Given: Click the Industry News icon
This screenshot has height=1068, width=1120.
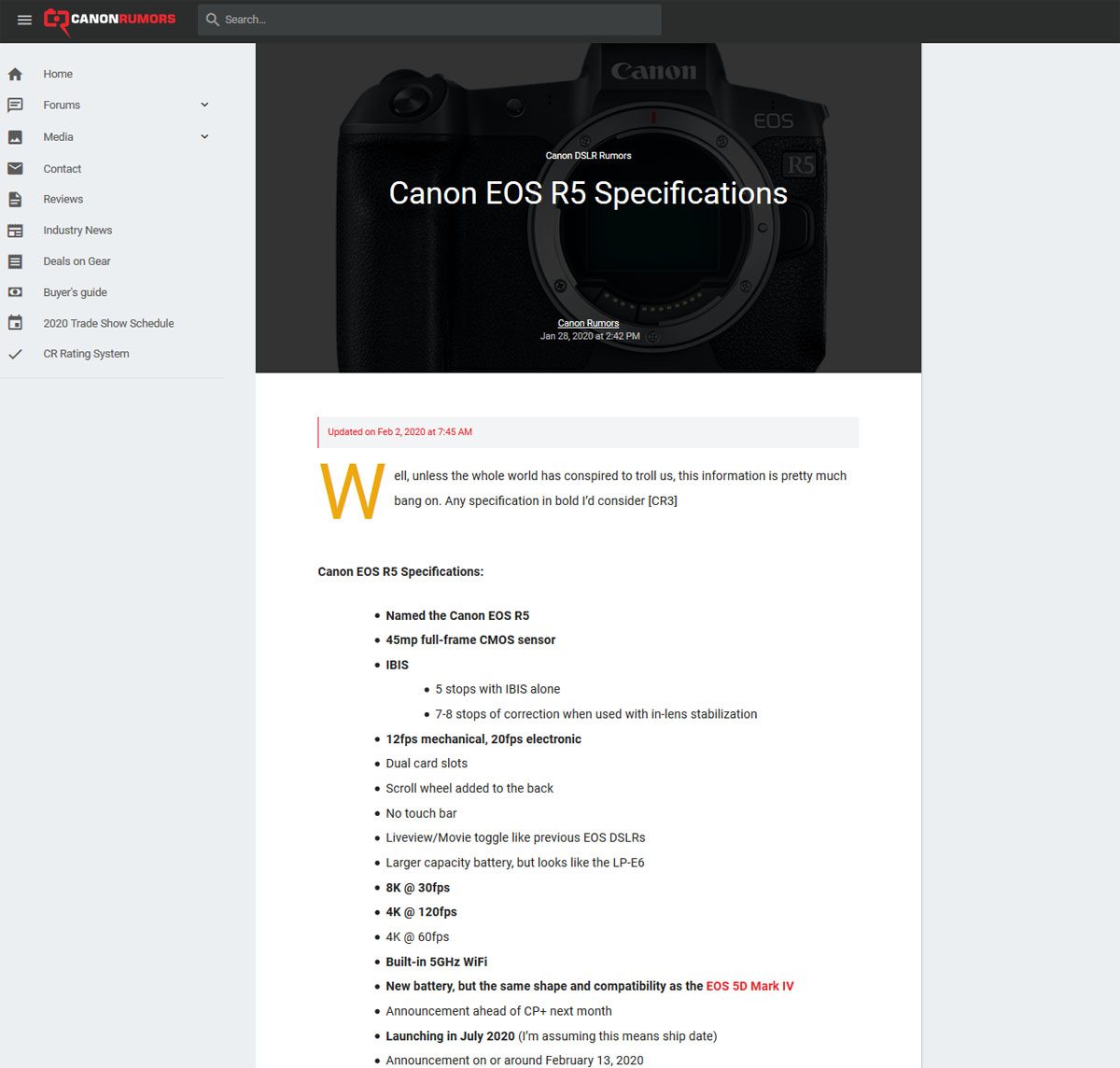Looking at the screenshot, I should 15,231.
